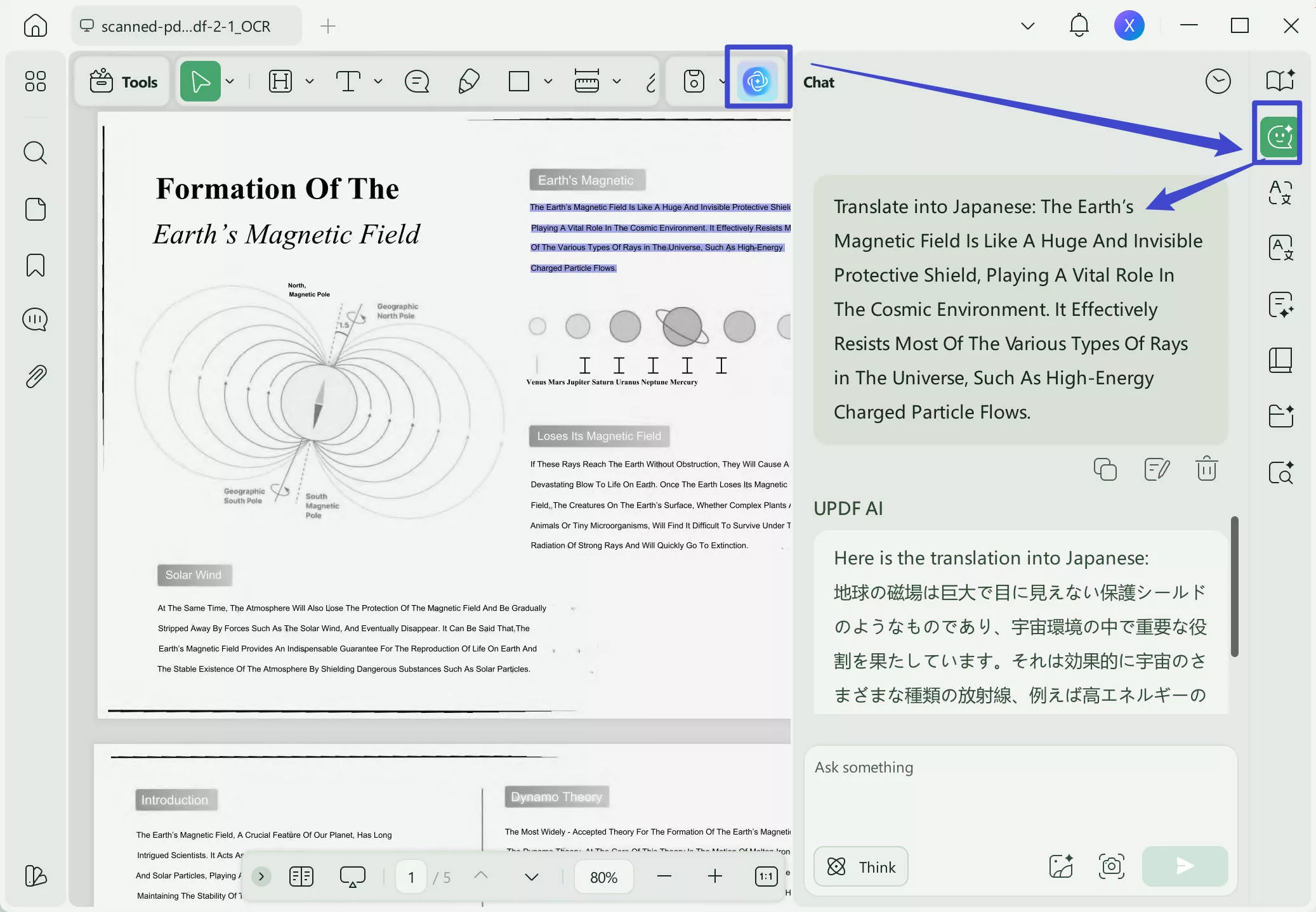Open the search panel in the left sidebar

click(x=36, y=152)
